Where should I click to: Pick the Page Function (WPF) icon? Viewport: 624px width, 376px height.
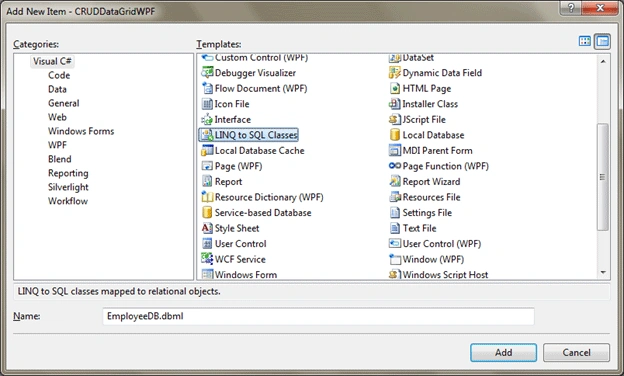coord(394,166)
